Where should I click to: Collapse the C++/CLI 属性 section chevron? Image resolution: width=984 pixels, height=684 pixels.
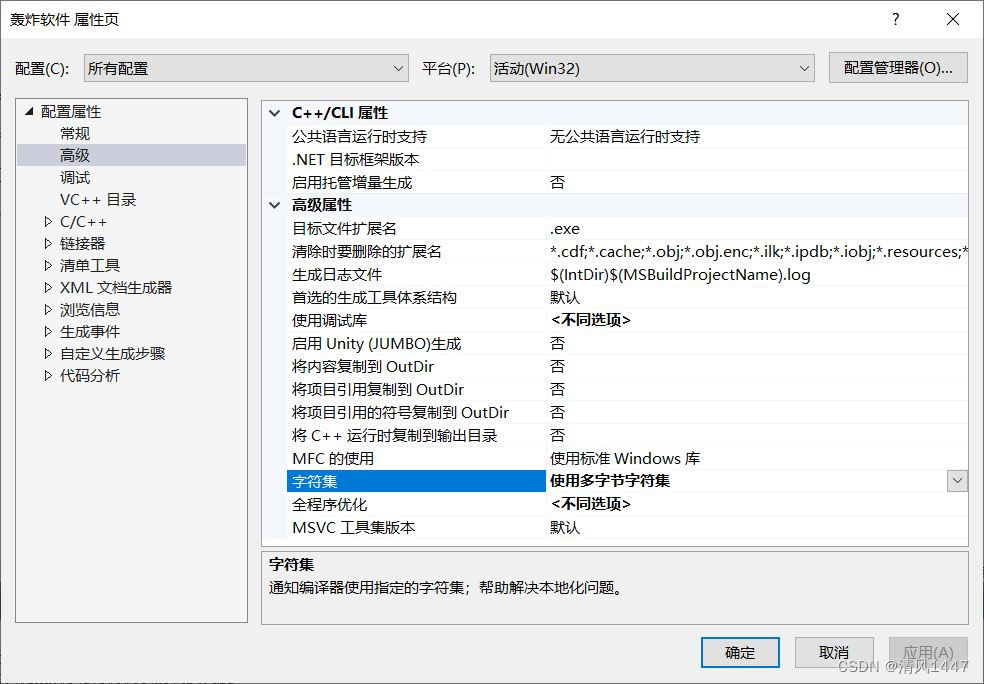coord(274,113)
